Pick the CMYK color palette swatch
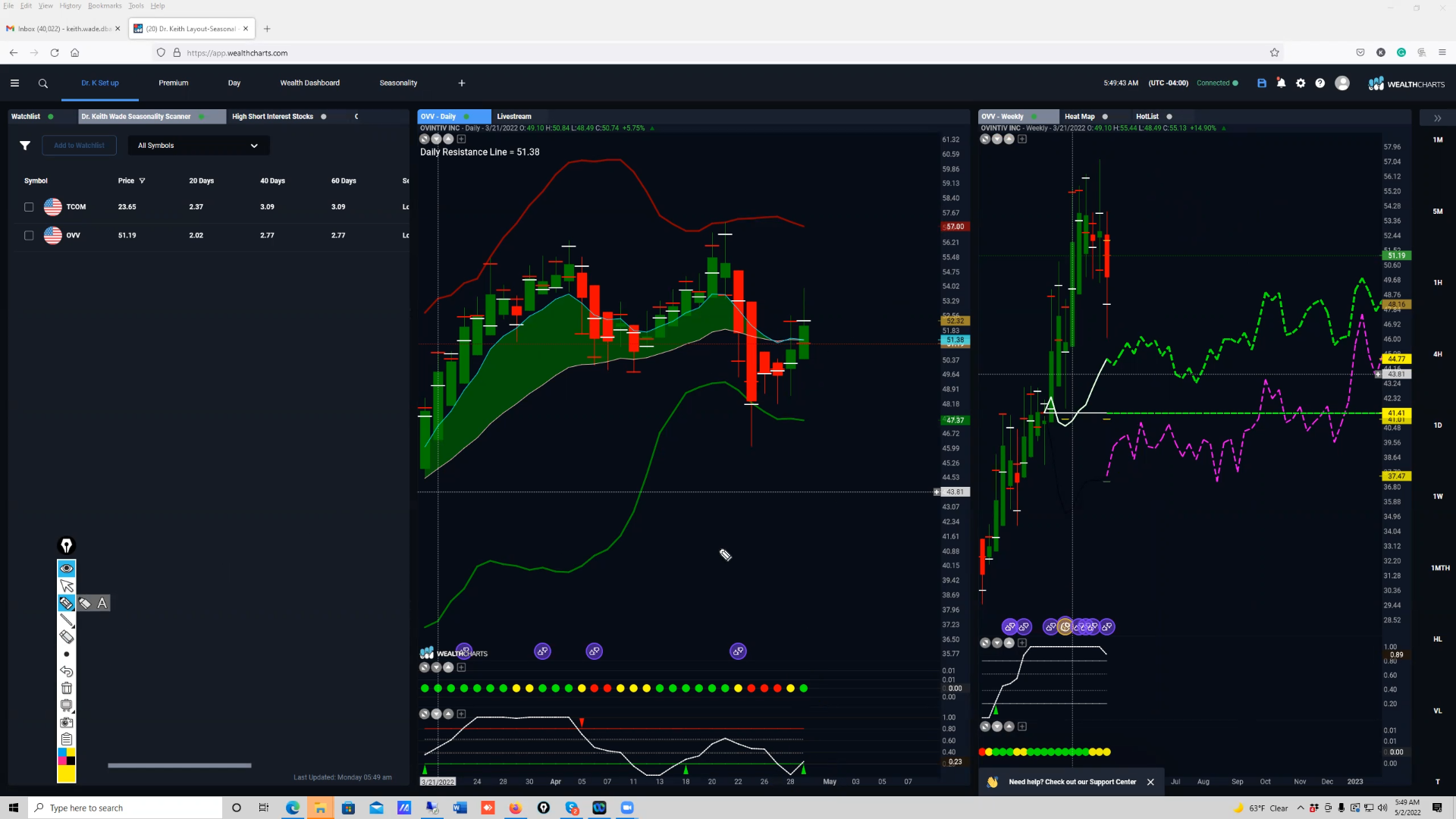Viewport: 1456px width, 819px height. pyautogui.click(x=67, y=757)
